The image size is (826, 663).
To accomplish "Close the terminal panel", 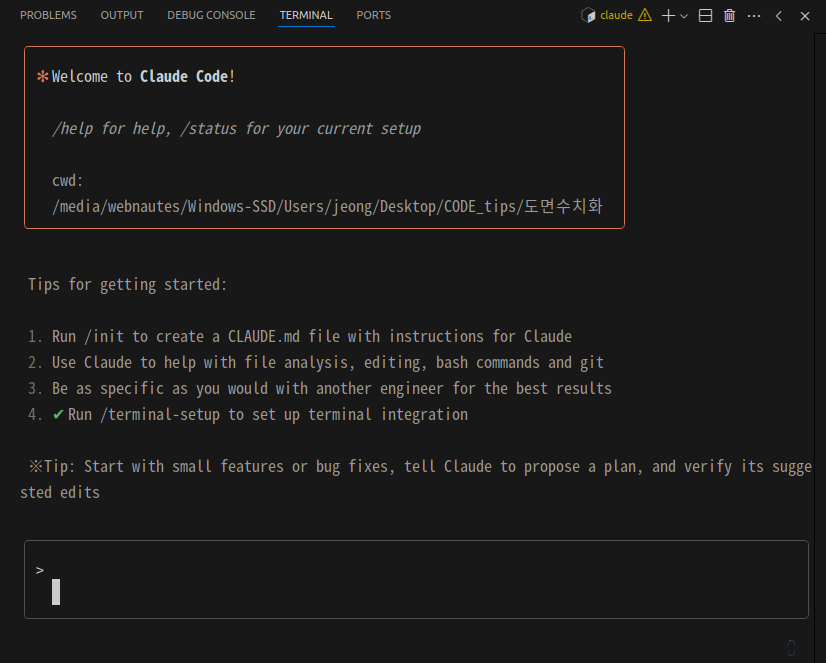I will pos(805,16).
